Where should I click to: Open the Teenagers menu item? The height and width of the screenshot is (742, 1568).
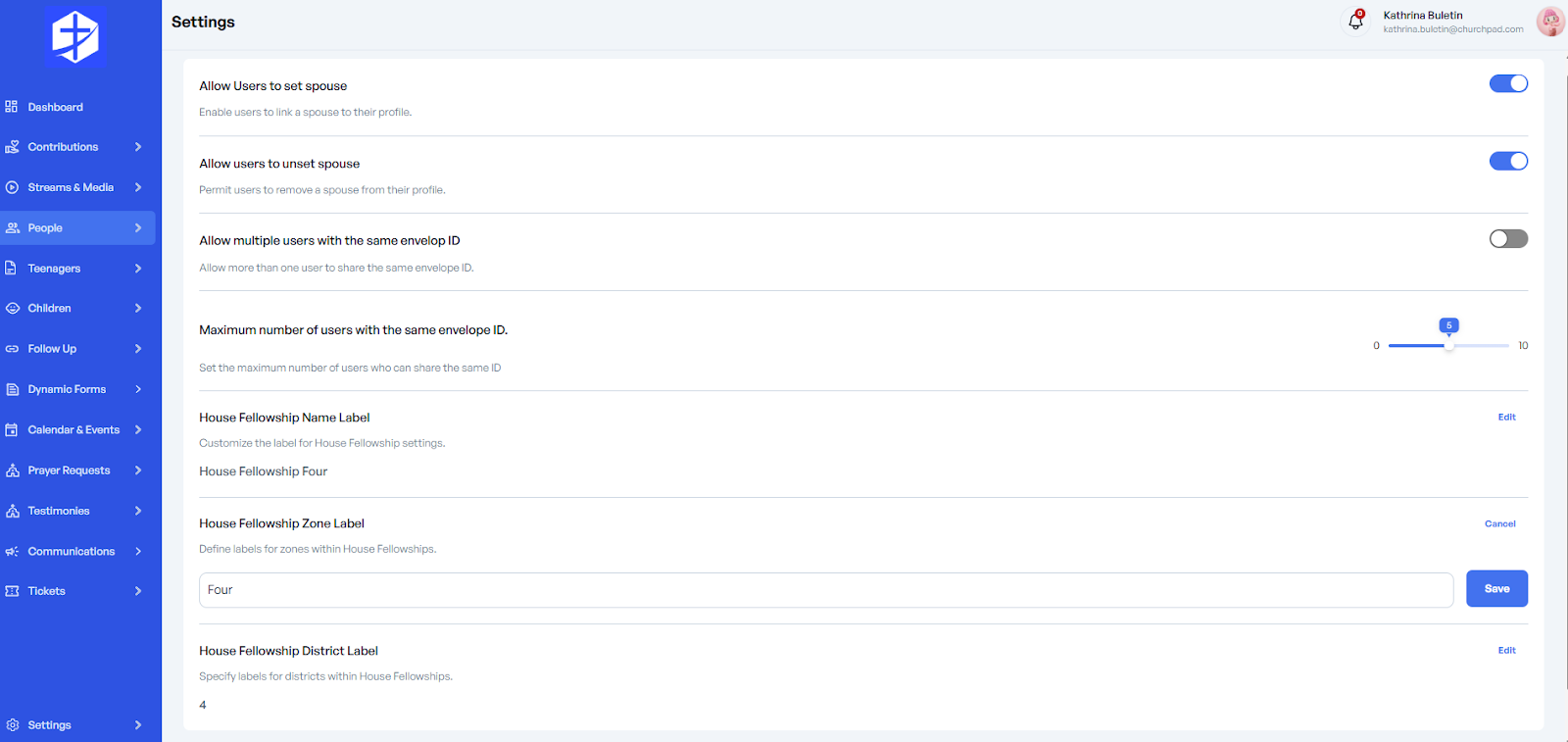point(55,269)
